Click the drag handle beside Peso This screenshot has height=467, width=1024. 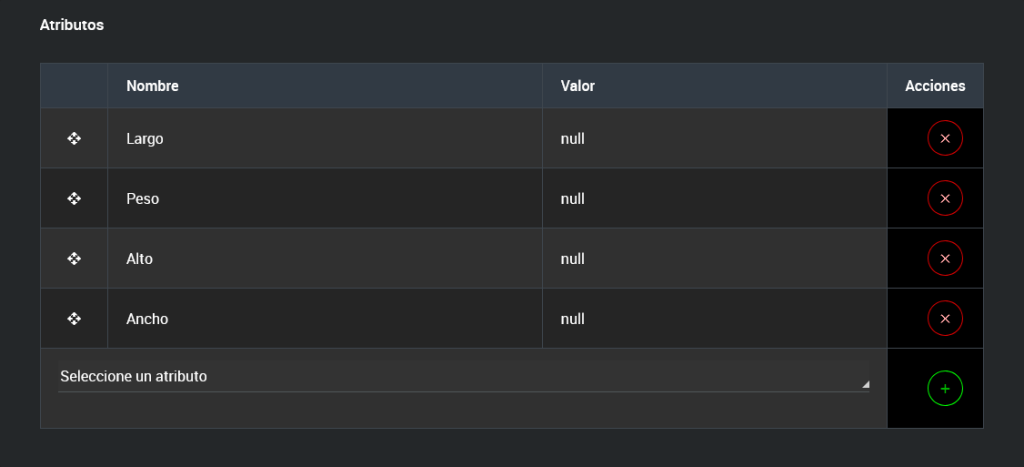pyautogui.click(x=74, y=198)
